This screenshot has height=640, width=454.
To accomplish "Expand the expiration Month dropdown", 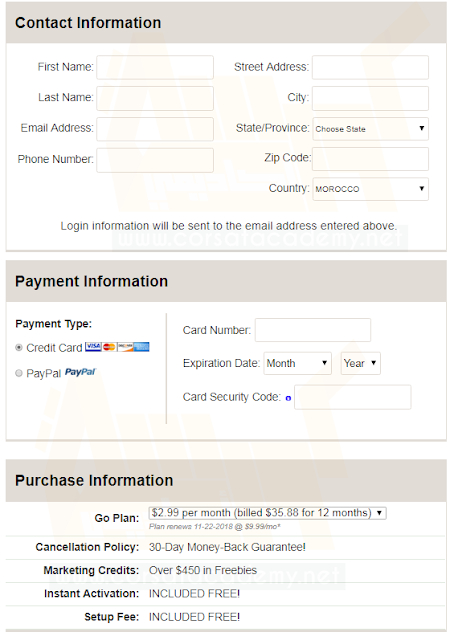I will [x=298, y=363].
